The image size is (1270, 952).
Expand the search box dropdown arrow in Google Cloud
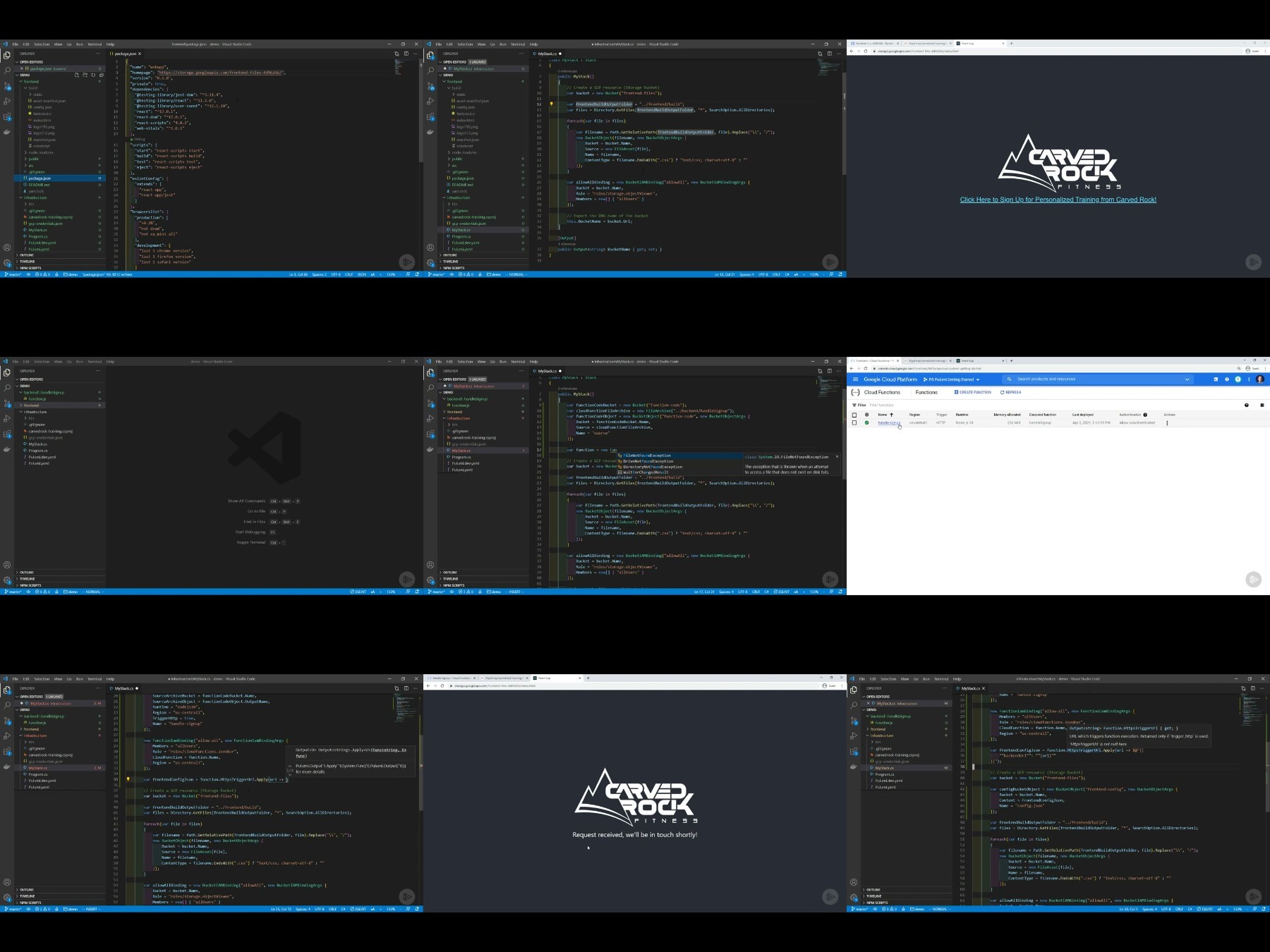pos(1187,379)
